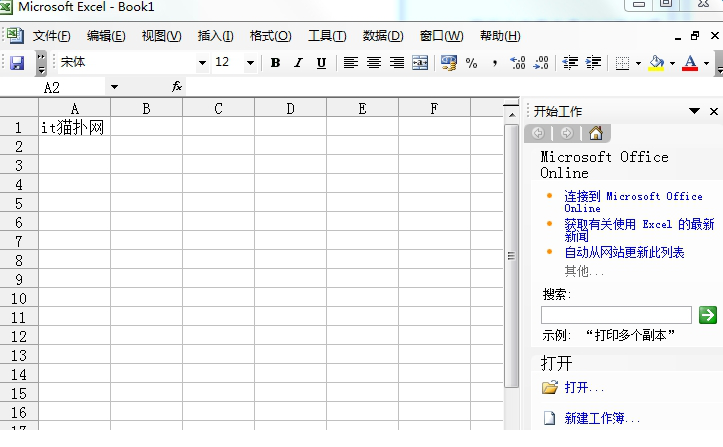Open the 插入(I) menu
Image resolution: width=723 pixels, height=447 pixels.
click(x=215, y=36)
